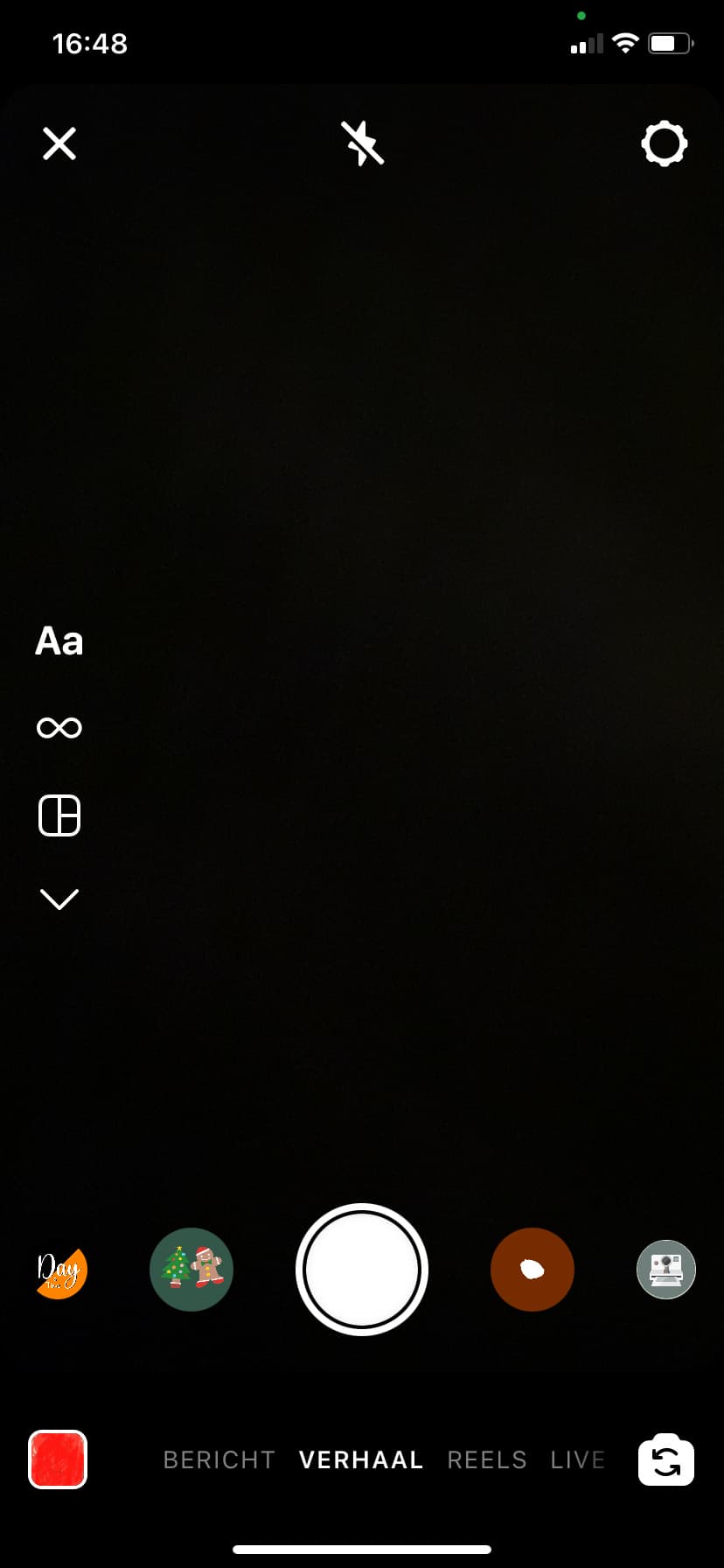Select the Boomerang infinity icon
The width and height of the screenshot is (724, 1568).
(59, 727)
